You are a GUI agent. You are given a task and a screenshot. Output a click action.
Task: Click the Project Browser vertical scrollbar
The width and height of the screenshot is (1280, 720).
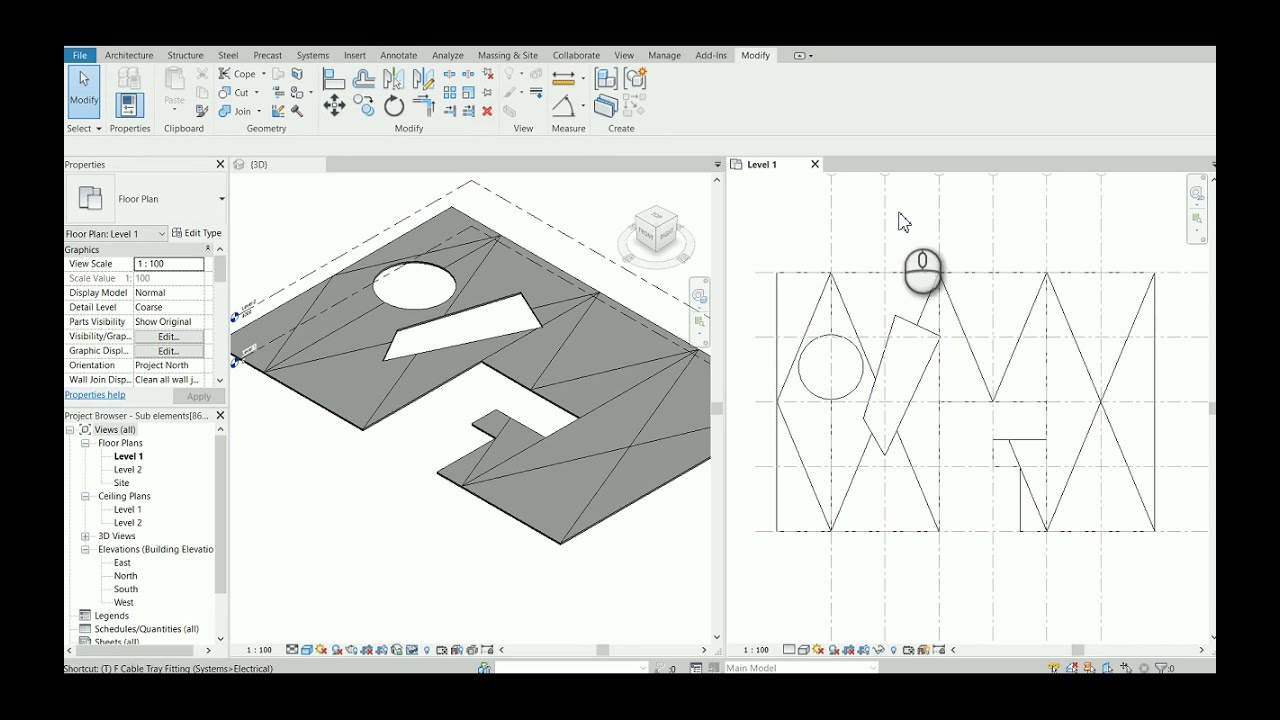[x=220, y=515]
